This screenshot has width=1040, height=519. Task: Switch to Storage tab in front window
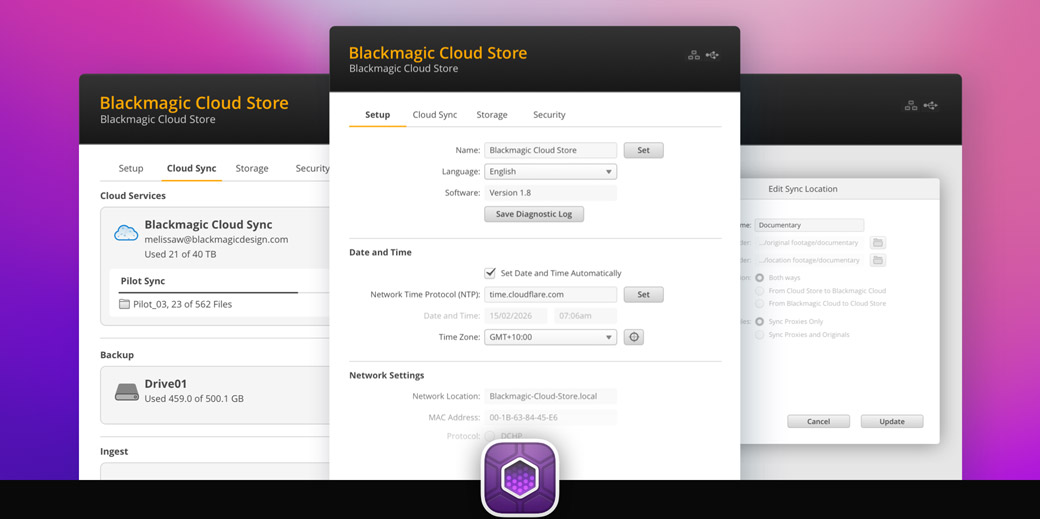[491, 115]
